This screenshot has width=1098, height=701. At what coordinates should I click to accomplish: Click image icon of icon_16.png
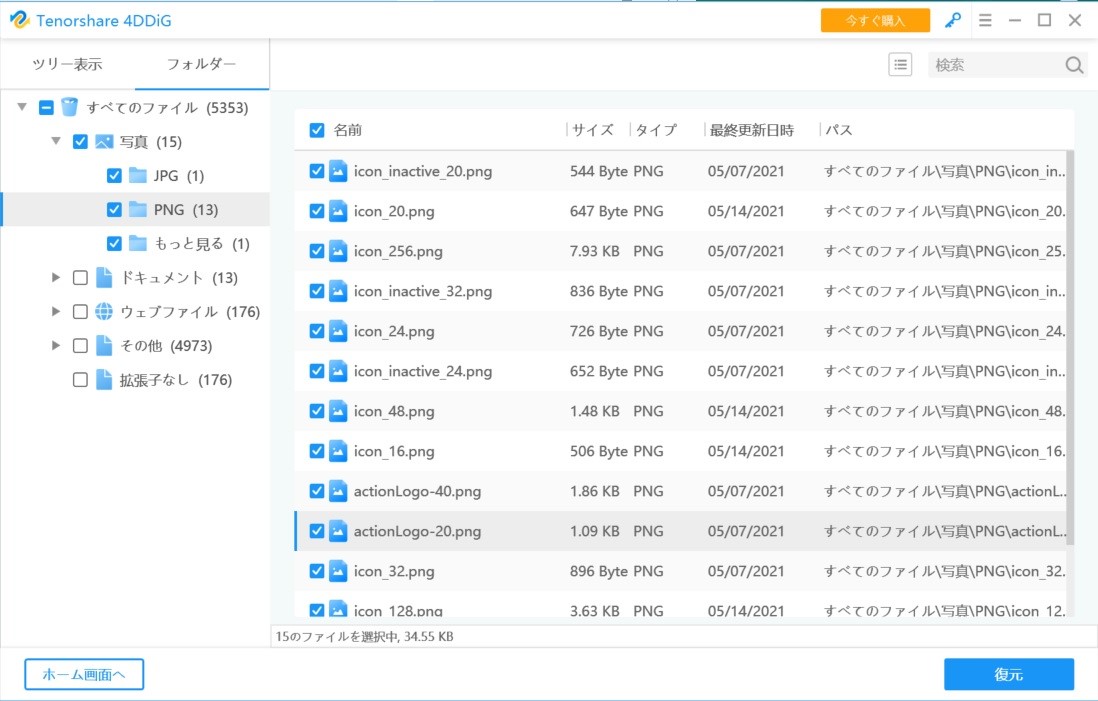338,451
